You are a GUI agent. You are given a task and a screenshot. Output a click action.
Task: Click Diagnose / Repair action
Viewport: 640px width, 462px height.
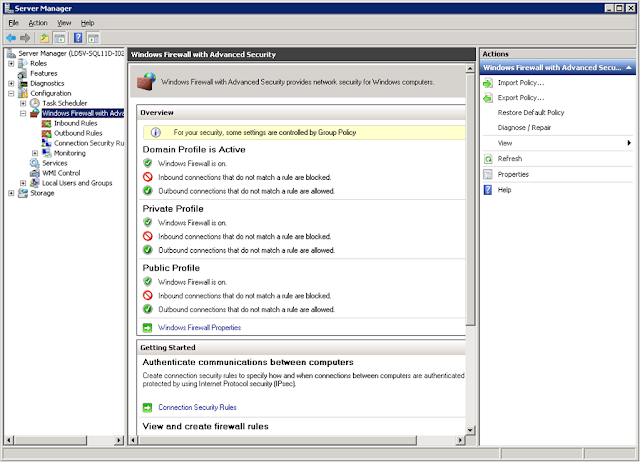coord(524,128)
